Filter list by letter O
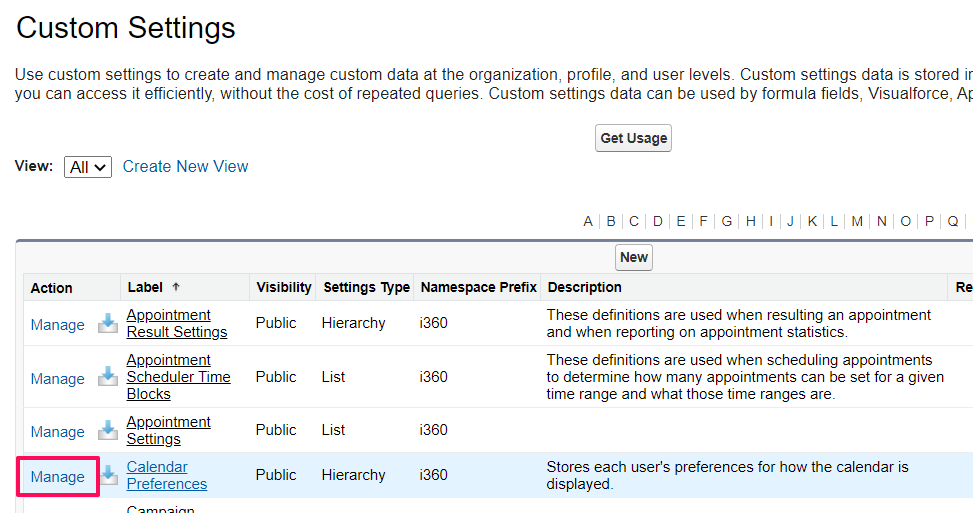Viewport: 973px width, 513px height. [905, 221]
